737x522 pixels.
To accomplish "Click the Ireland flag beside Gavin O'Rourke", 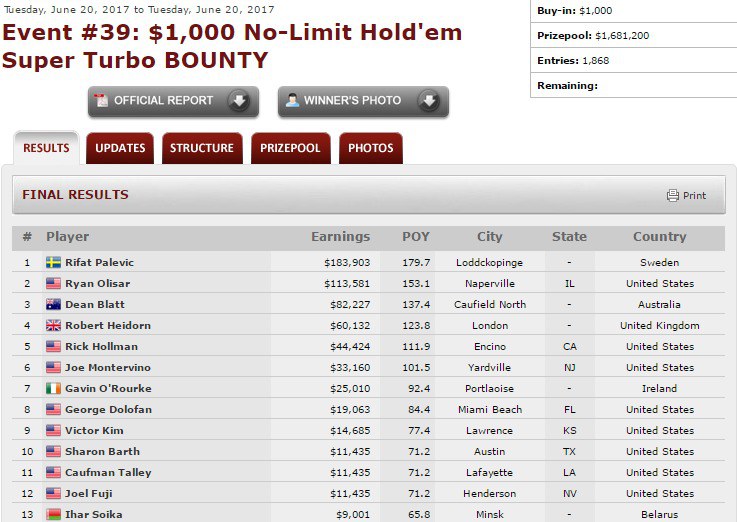I will pyautogui.click(x=54, y=389).
